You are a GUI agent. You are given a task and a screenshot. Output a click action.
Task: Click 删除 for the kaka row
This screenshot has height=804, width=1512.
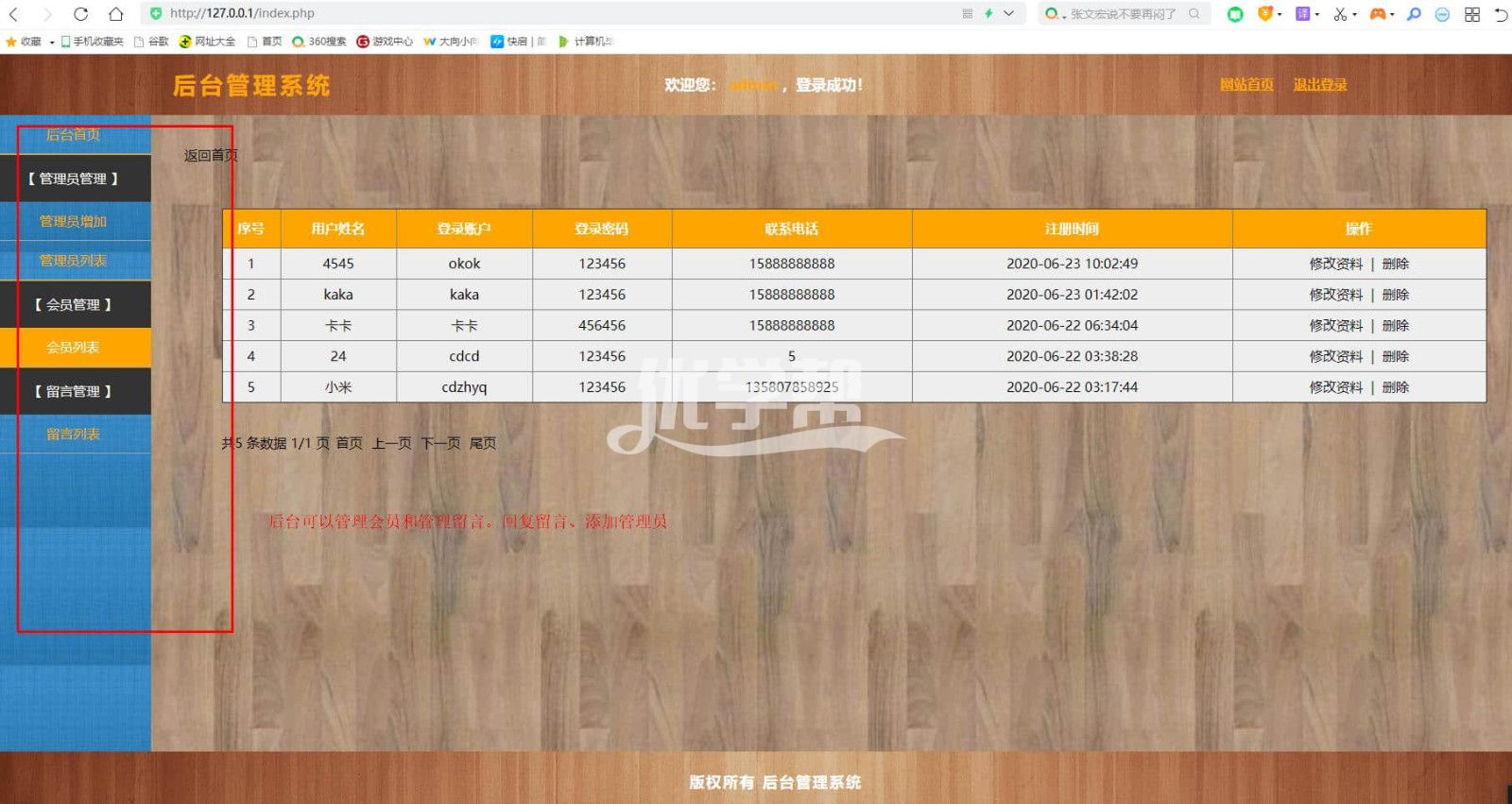pyautogui.click(x=1395, y=295)
